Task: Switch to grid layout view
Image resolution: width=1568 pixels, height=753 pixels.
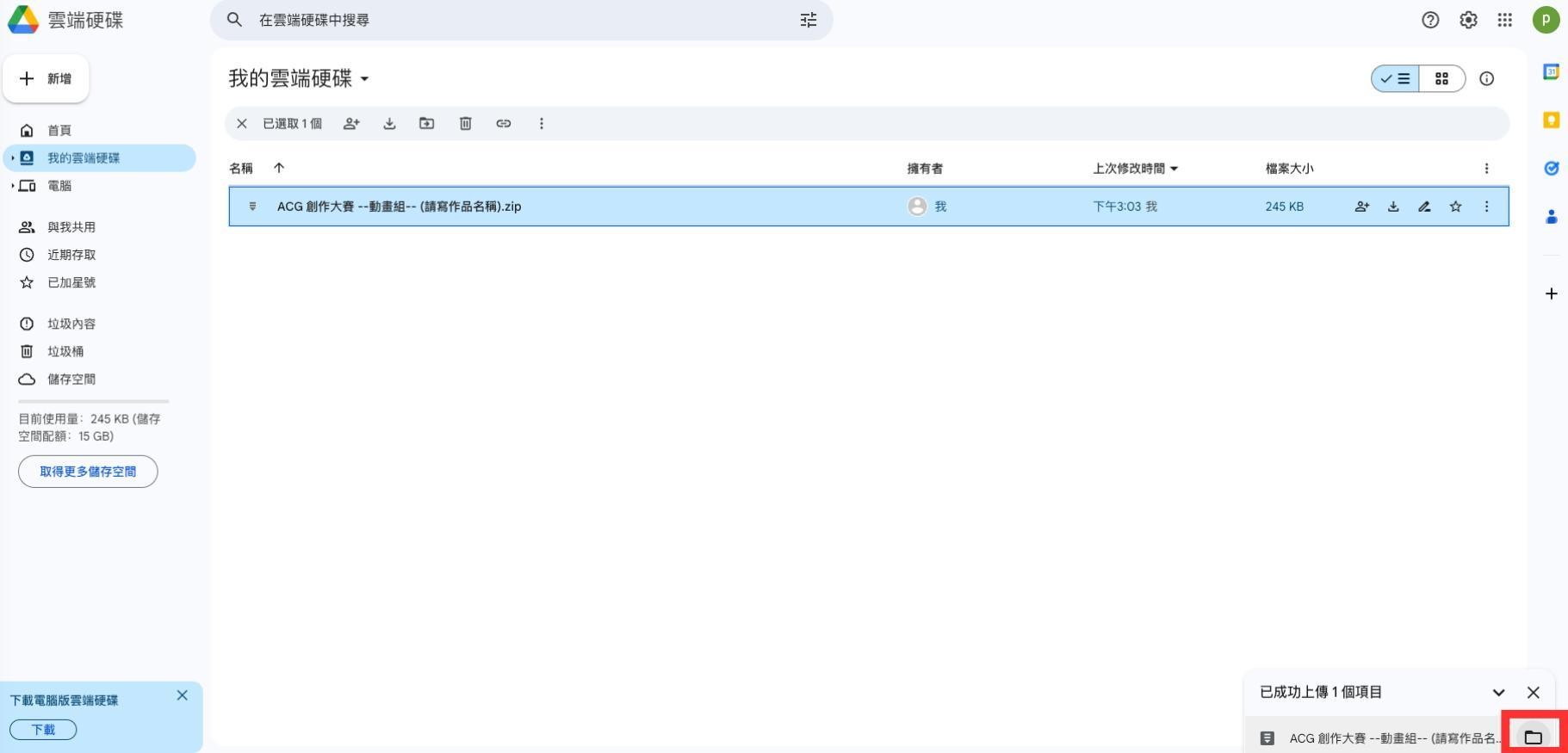Action: [x=1441, y=79]
